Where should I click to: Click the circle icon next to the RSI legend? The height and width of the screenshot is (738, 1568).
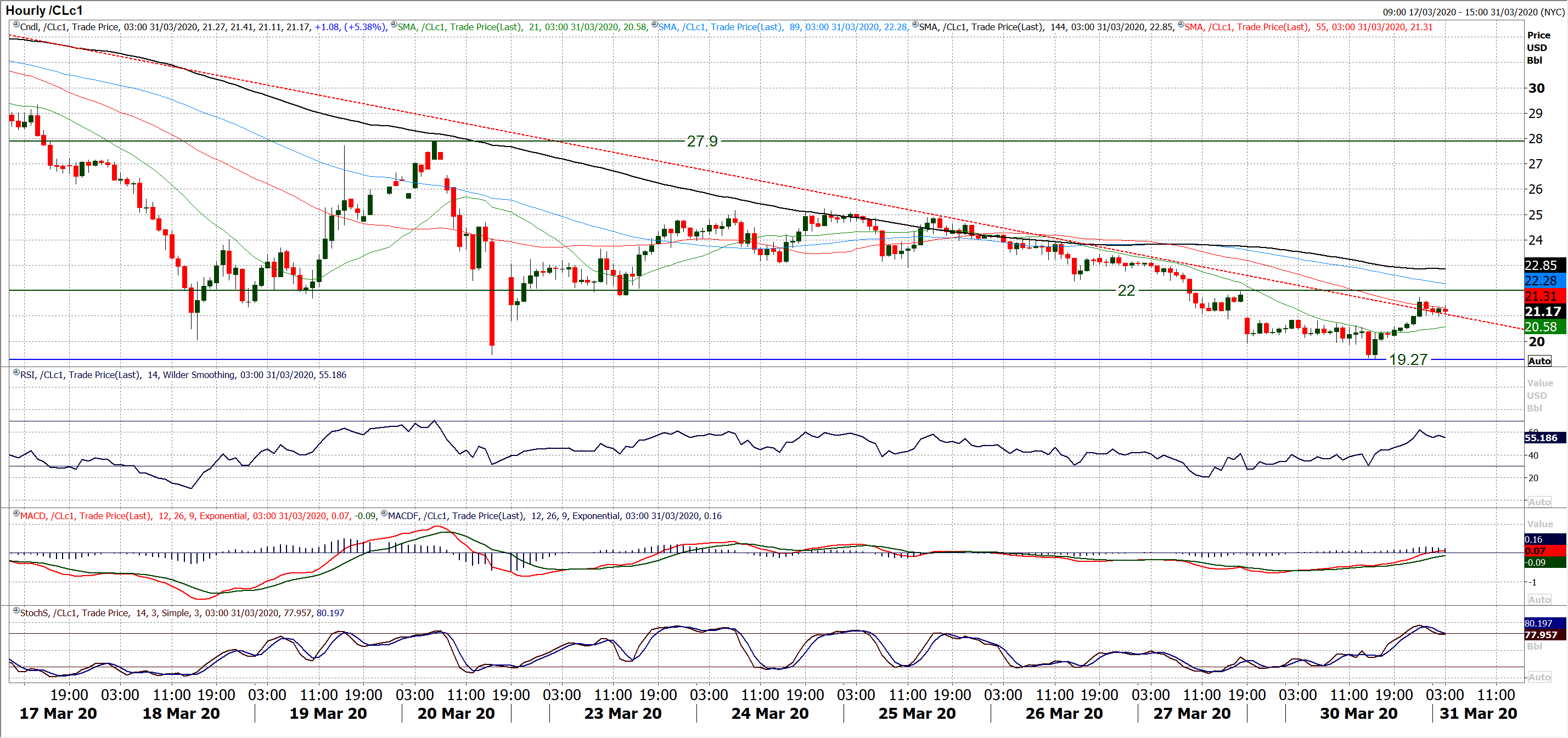coord(16,373)
